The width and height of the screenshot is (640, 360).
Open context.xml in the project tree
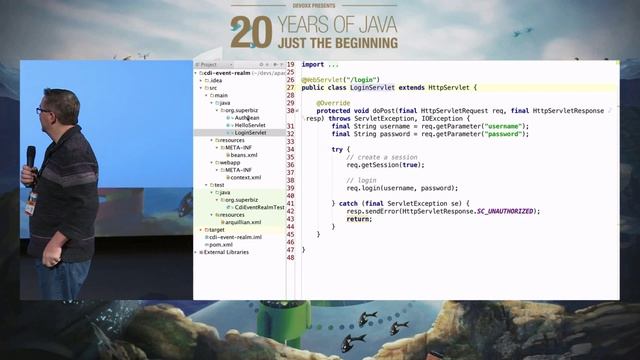point(245,178)
